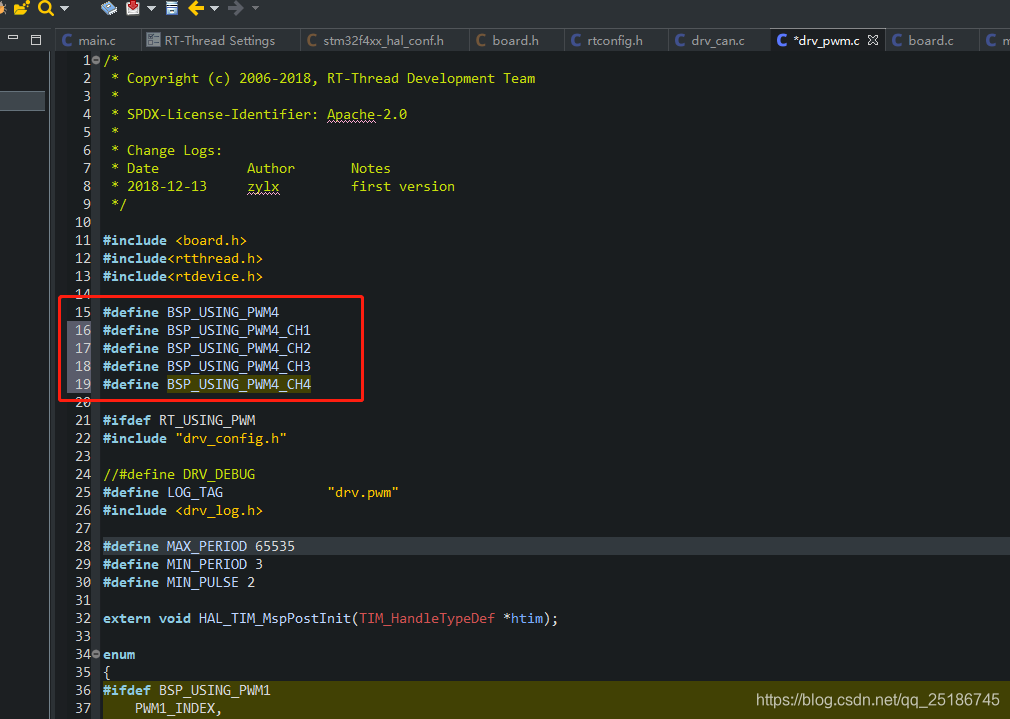Close the drv_pwm.c editor tab
Image resolution: width=1010 pixels, height=719 pixels.
[872, 40]
